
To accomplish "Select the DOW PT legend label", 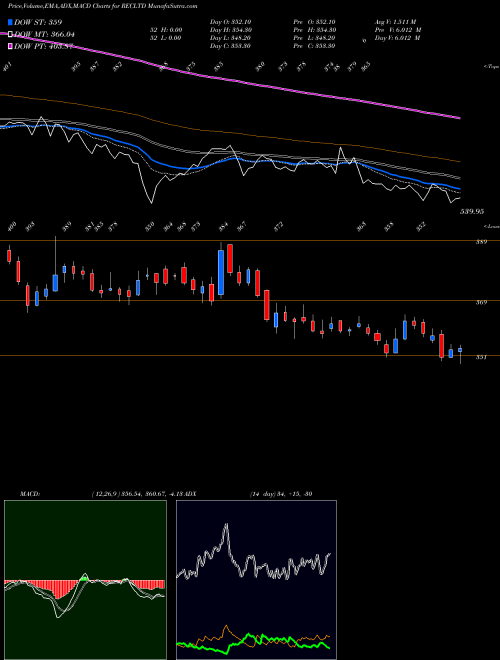I will [44, 47].
